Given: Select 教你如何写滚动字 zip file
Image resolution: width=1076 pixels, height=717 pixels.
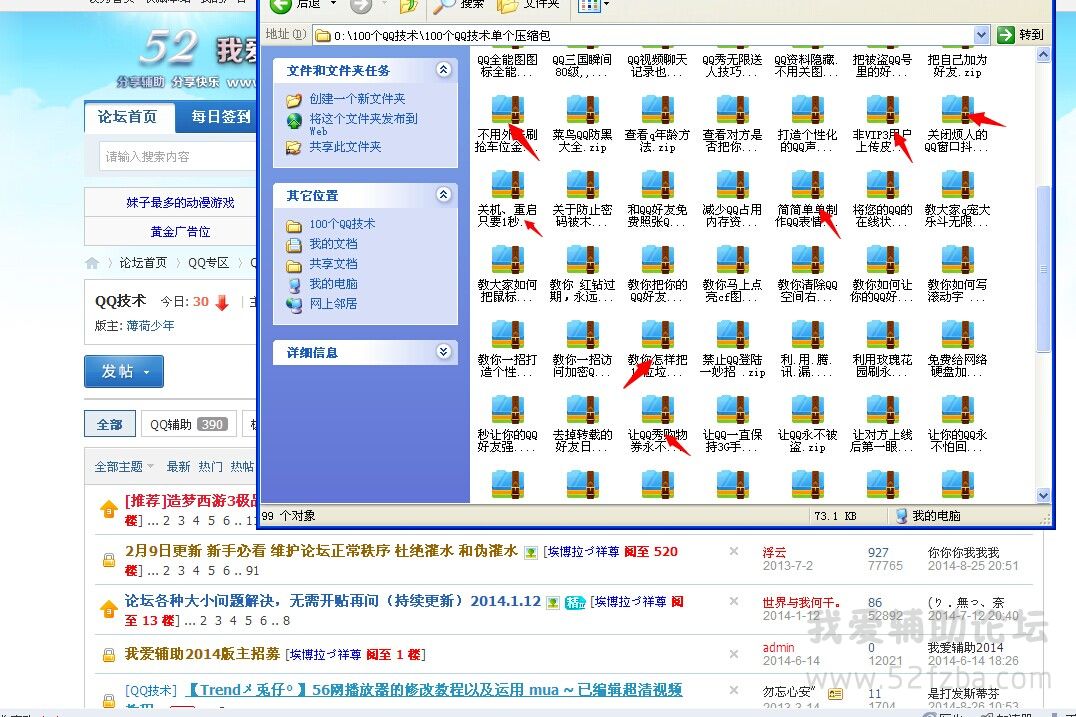Looking at the screenshot, I should pos(957,273).
